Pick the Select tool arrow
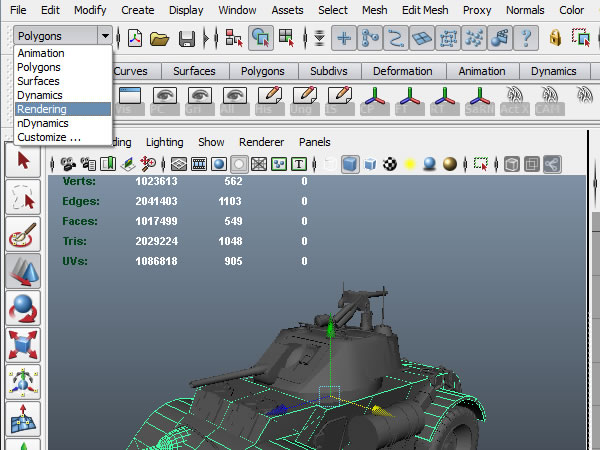The image size is (600, 450). 23,160
